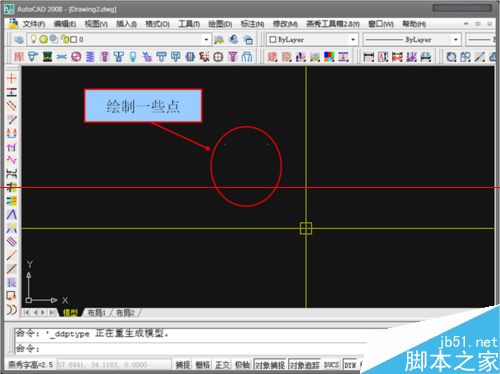Click the layer 0 color square
This screenshot has height=374, width=500.
coord(74,40)
